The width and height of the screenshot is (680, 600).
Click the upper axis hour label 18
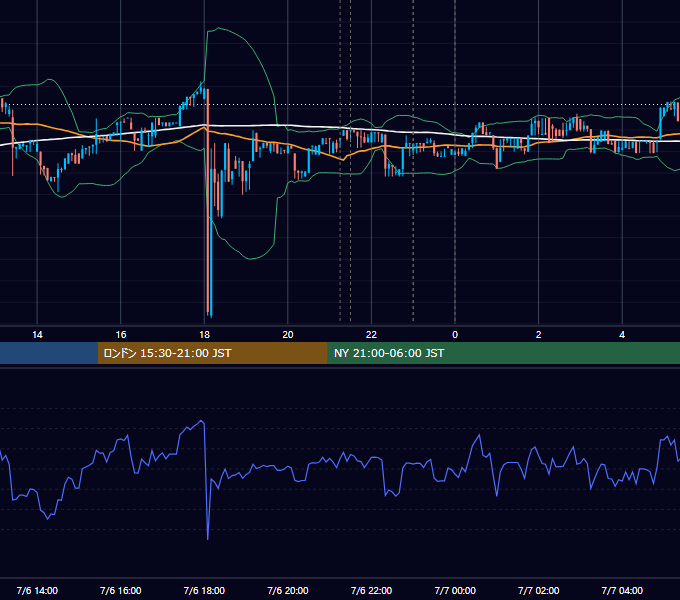tap(204, 335)
